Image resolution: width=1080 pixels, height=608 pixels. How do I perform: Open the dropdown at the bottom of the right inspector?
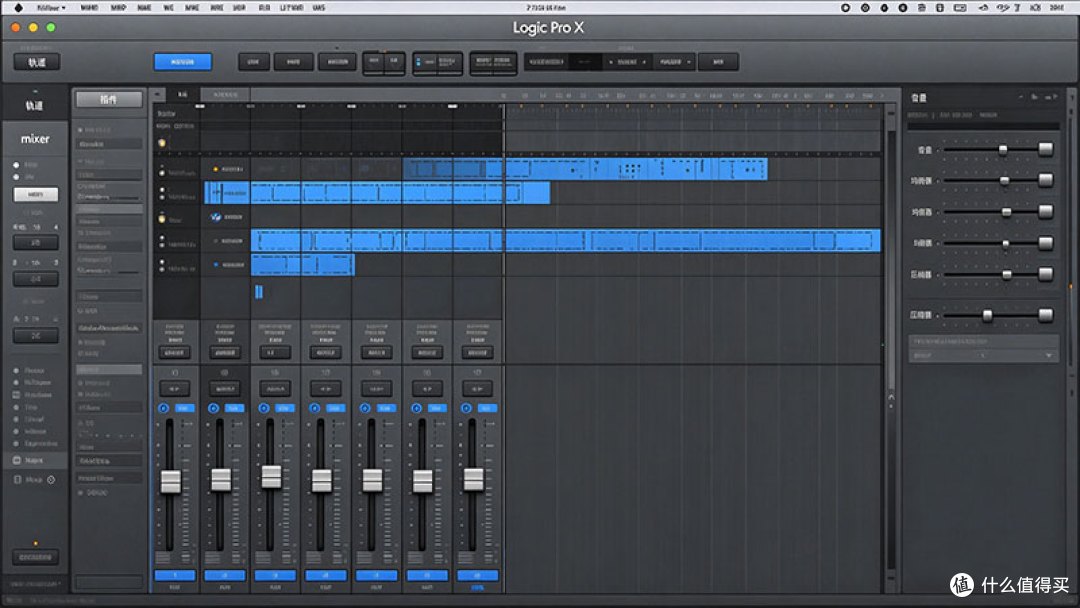[x=983, y=355]
